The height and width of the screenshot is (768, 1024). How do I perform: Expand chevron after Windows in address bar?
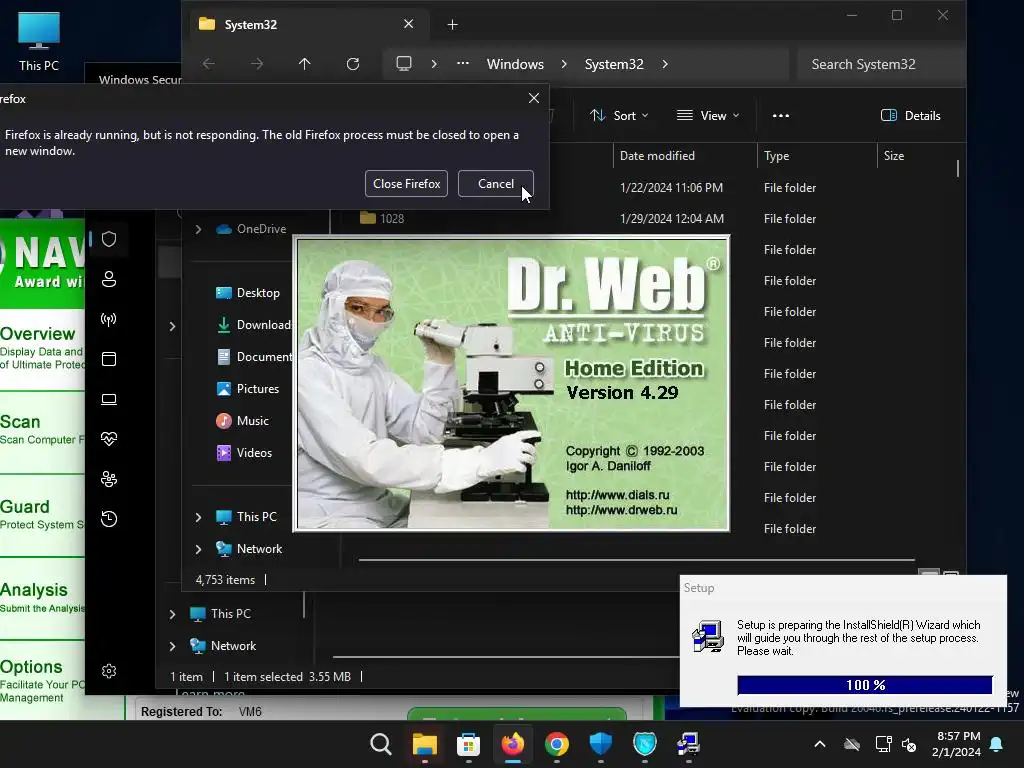564,64
